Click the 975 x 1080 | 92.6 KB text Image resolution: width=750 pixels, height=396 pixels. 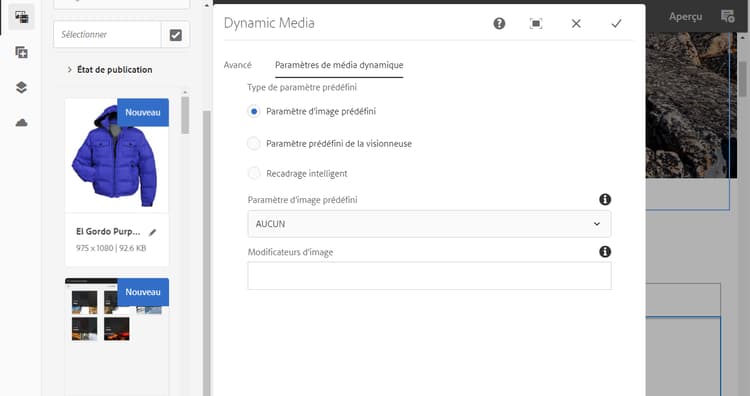[111, 248]
